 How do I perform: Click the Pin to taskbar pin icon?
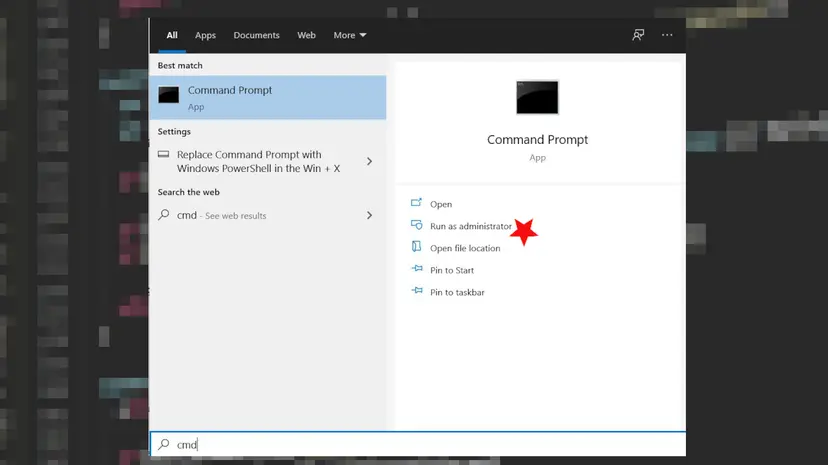pos(417,291)
